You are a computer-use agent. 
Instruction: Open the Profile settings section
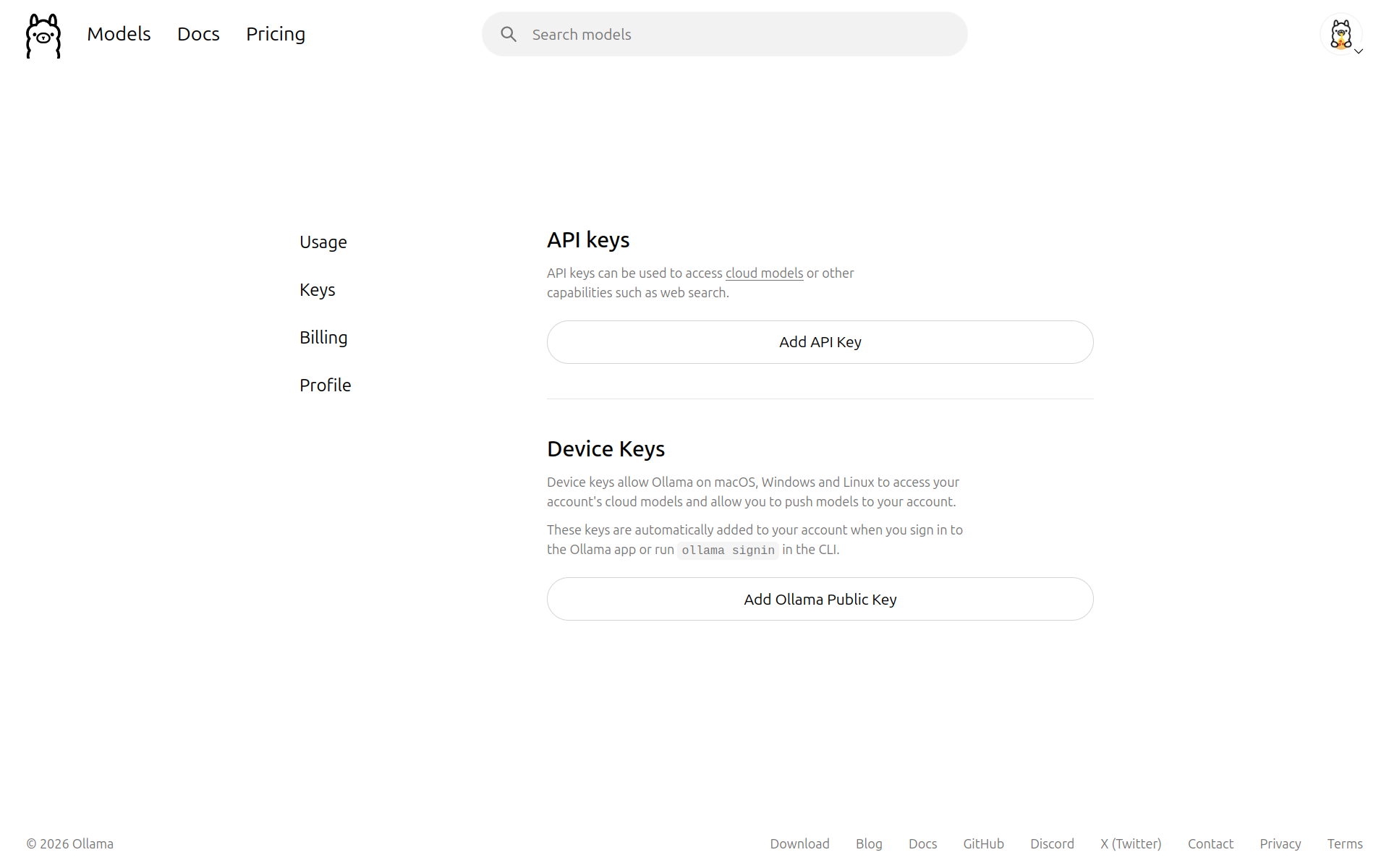pos(326,385)
